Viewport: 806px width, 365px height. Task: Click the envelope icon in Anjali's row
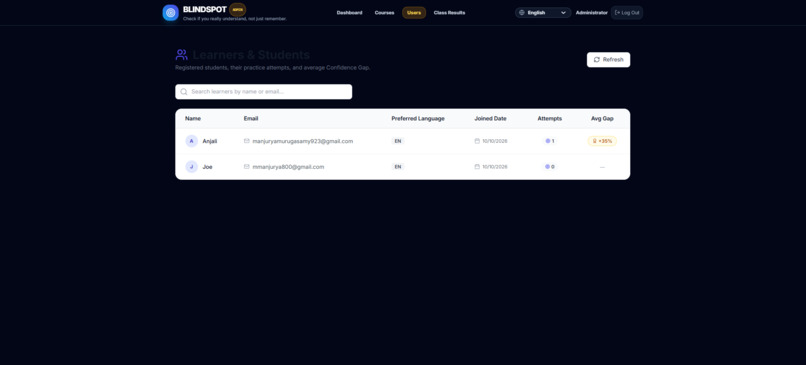(x=247, y=141)
